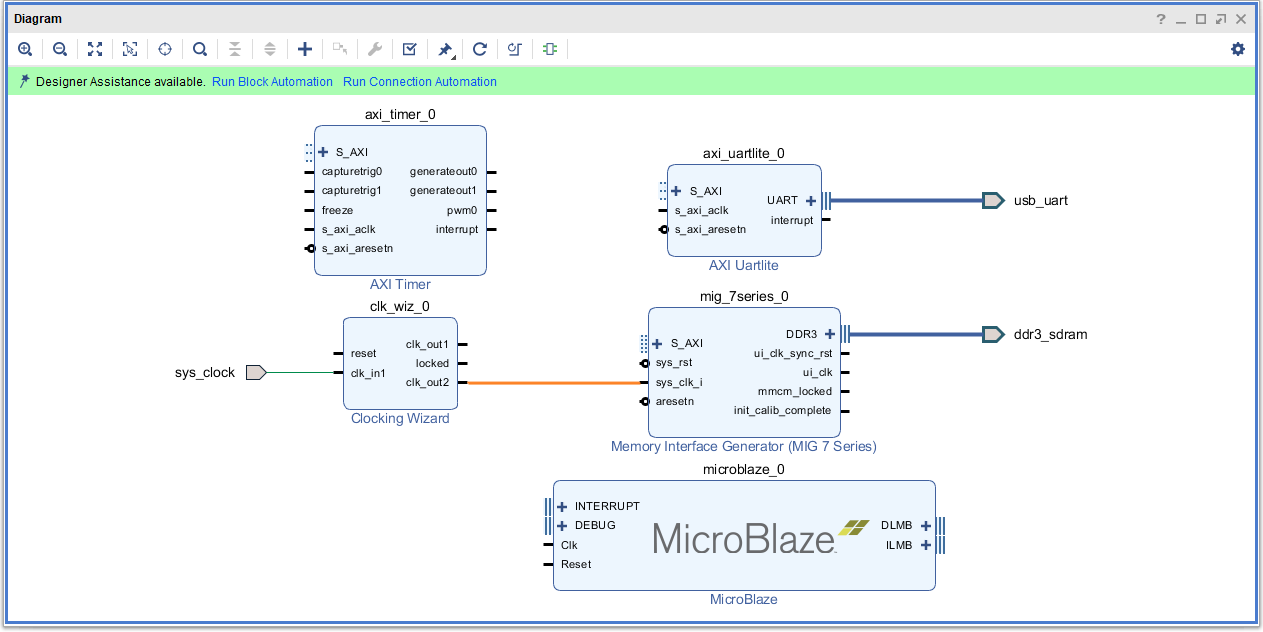Click the Zoom In toolbar icon

point(25,49)
